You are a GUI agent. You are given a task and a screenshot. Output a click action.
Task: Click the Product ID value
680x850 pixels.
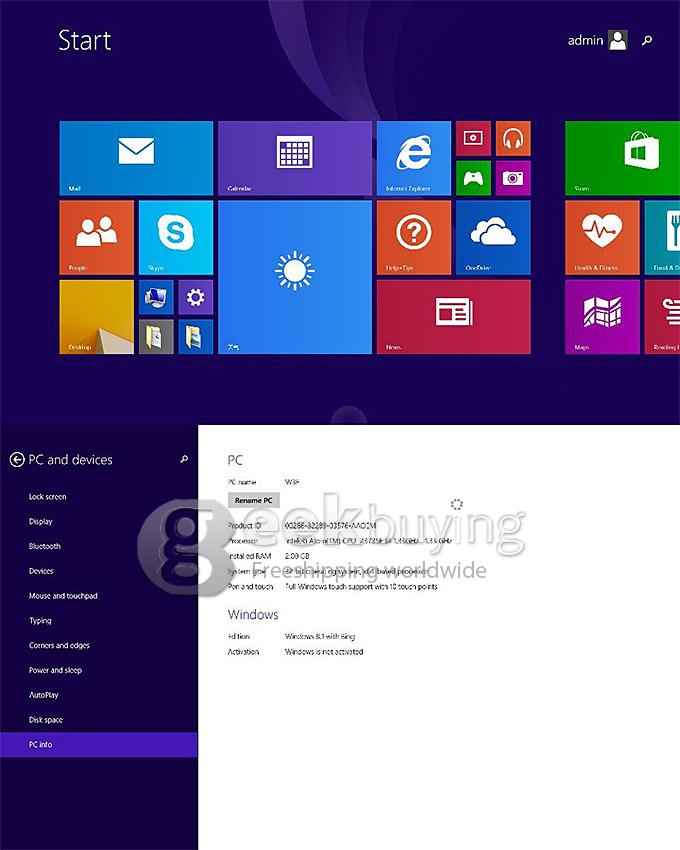[330, 525]
